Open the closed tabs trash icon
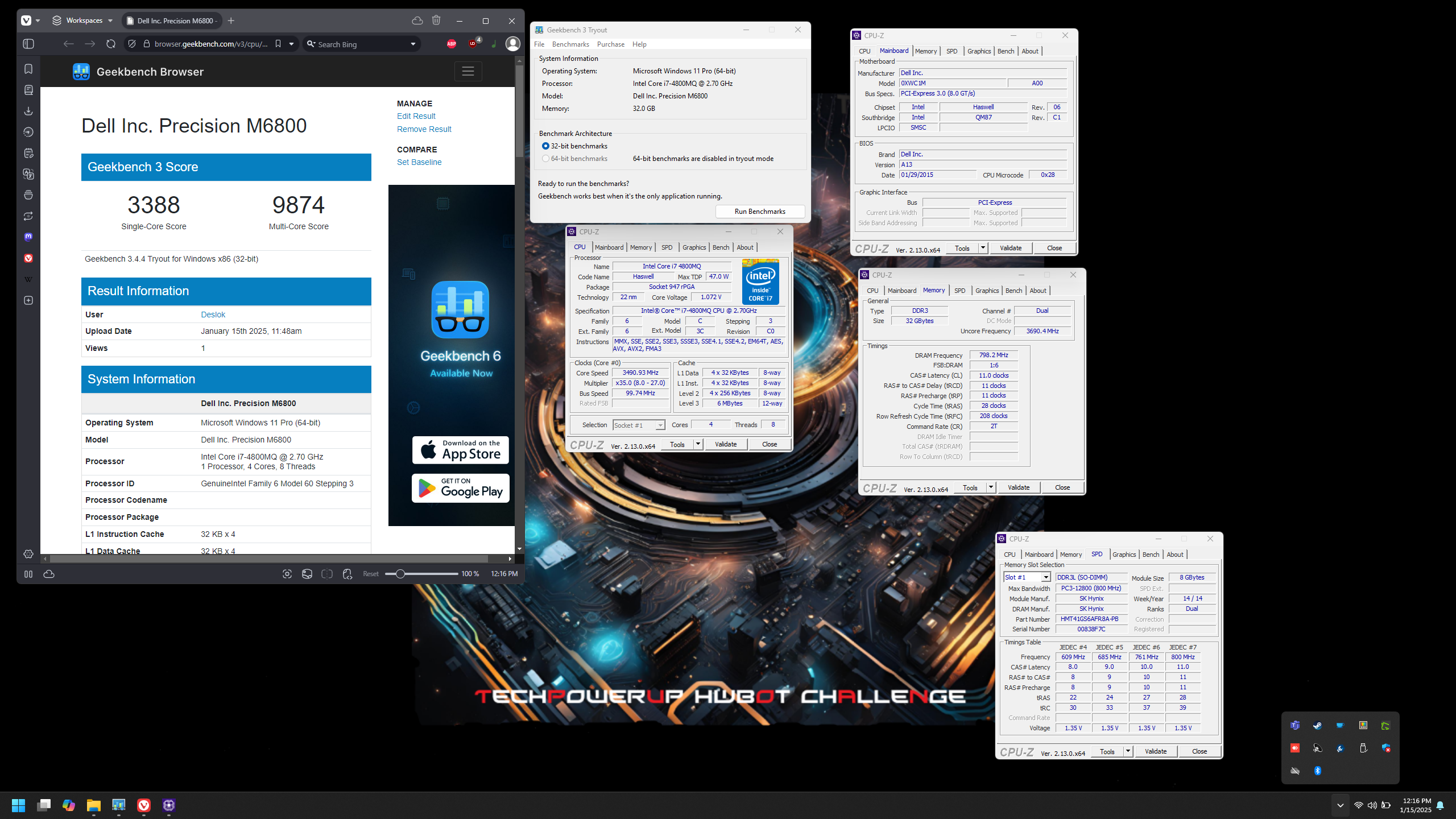Image resolution: width=1456 pixels, height=819 pixels. pyautogui.click(x=436, y=20)
